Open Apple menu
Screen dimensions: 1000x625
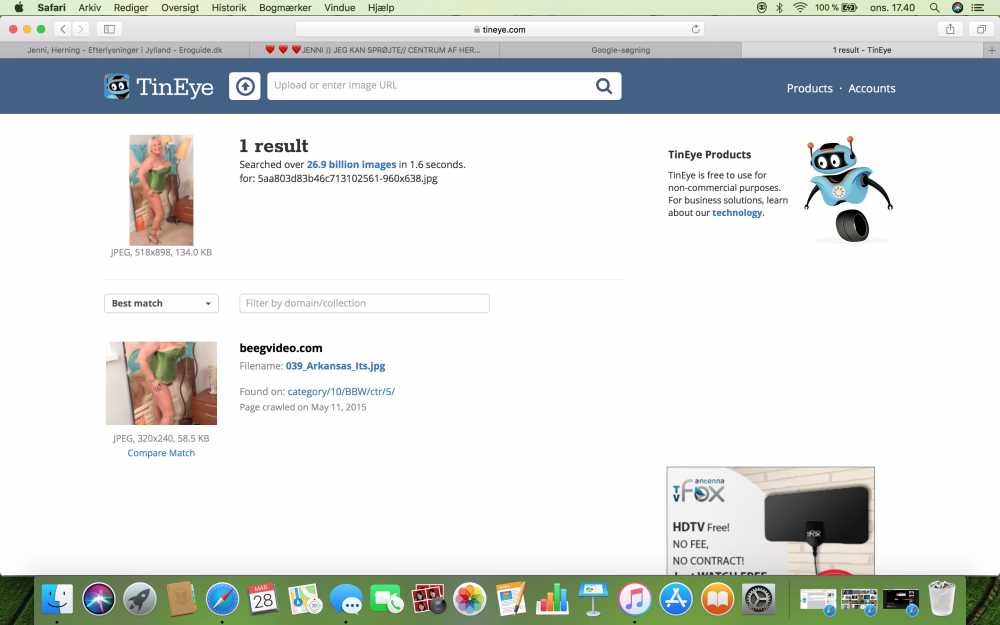tap(19, 8)
